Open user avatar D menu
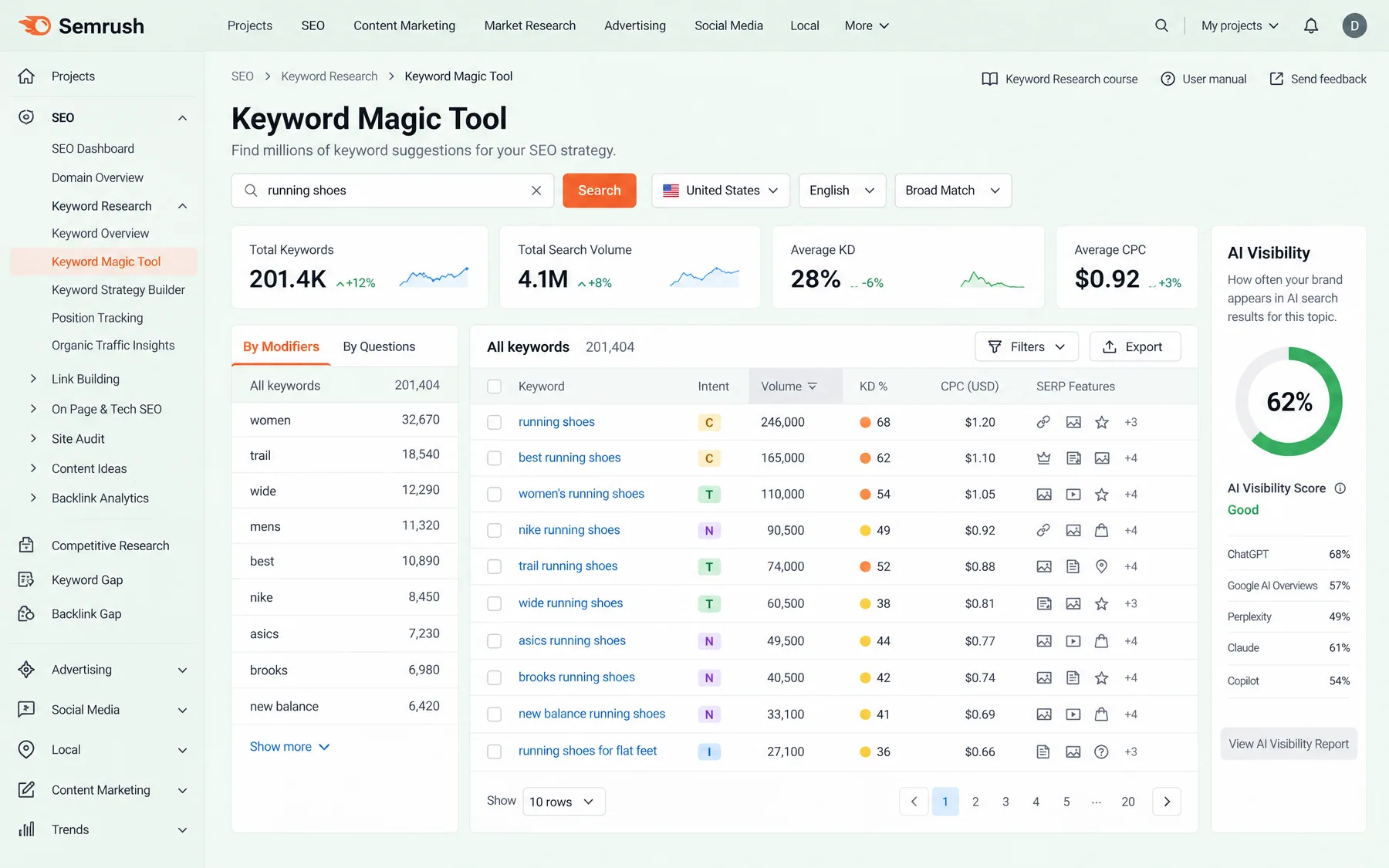1389x868 pixels. click(x=1354, y=25)
